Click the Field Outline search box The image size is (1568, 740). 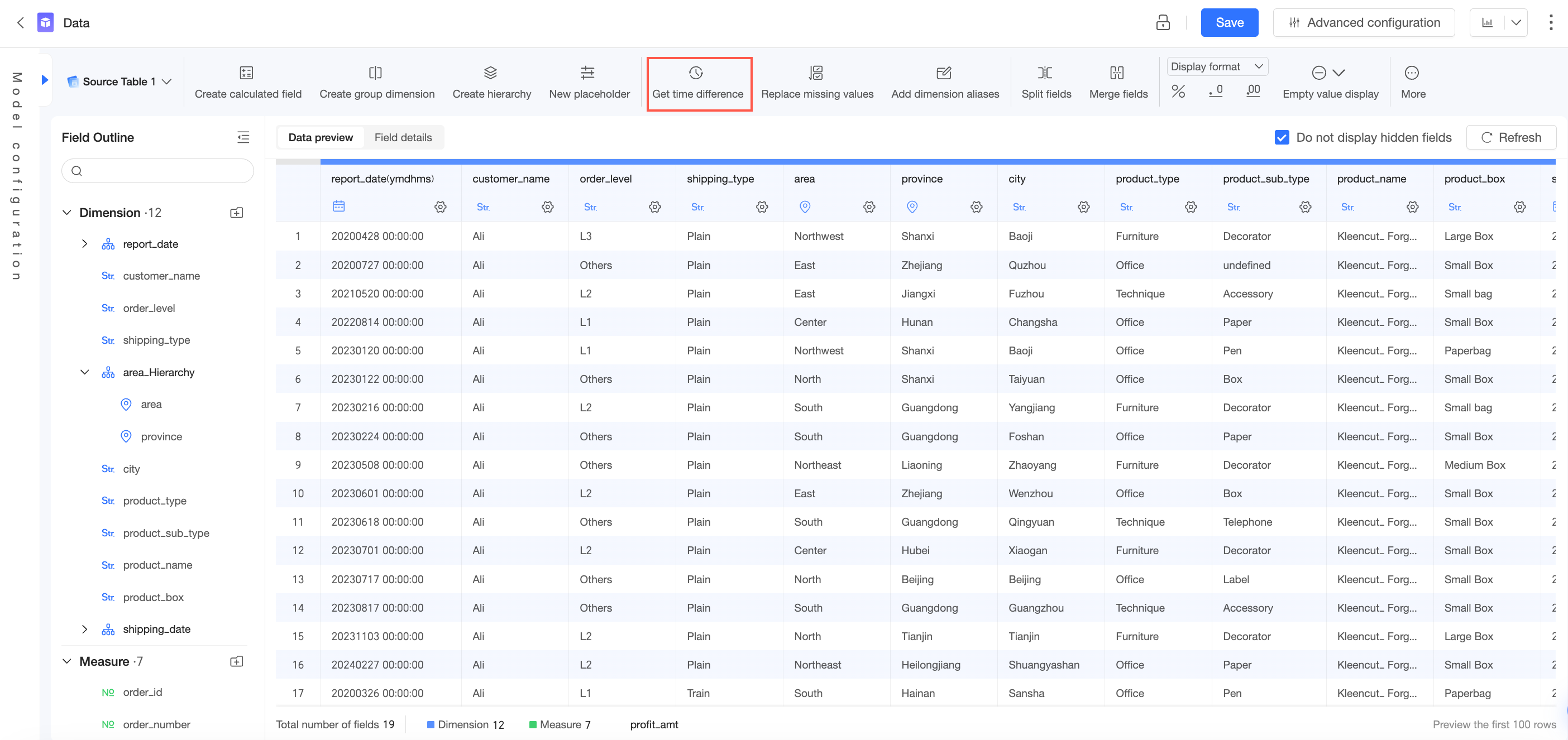click(x=157, y=171)
